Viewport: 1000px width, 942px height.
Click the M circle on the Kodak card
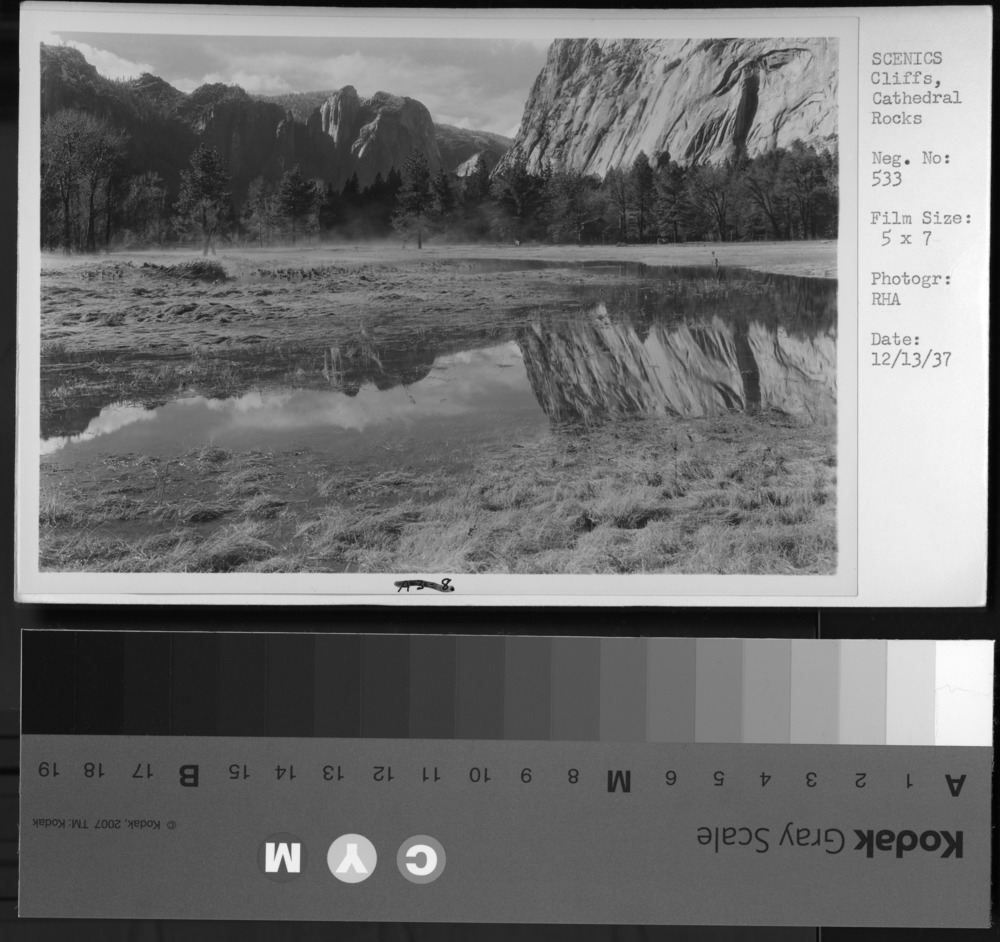point(282,857)
